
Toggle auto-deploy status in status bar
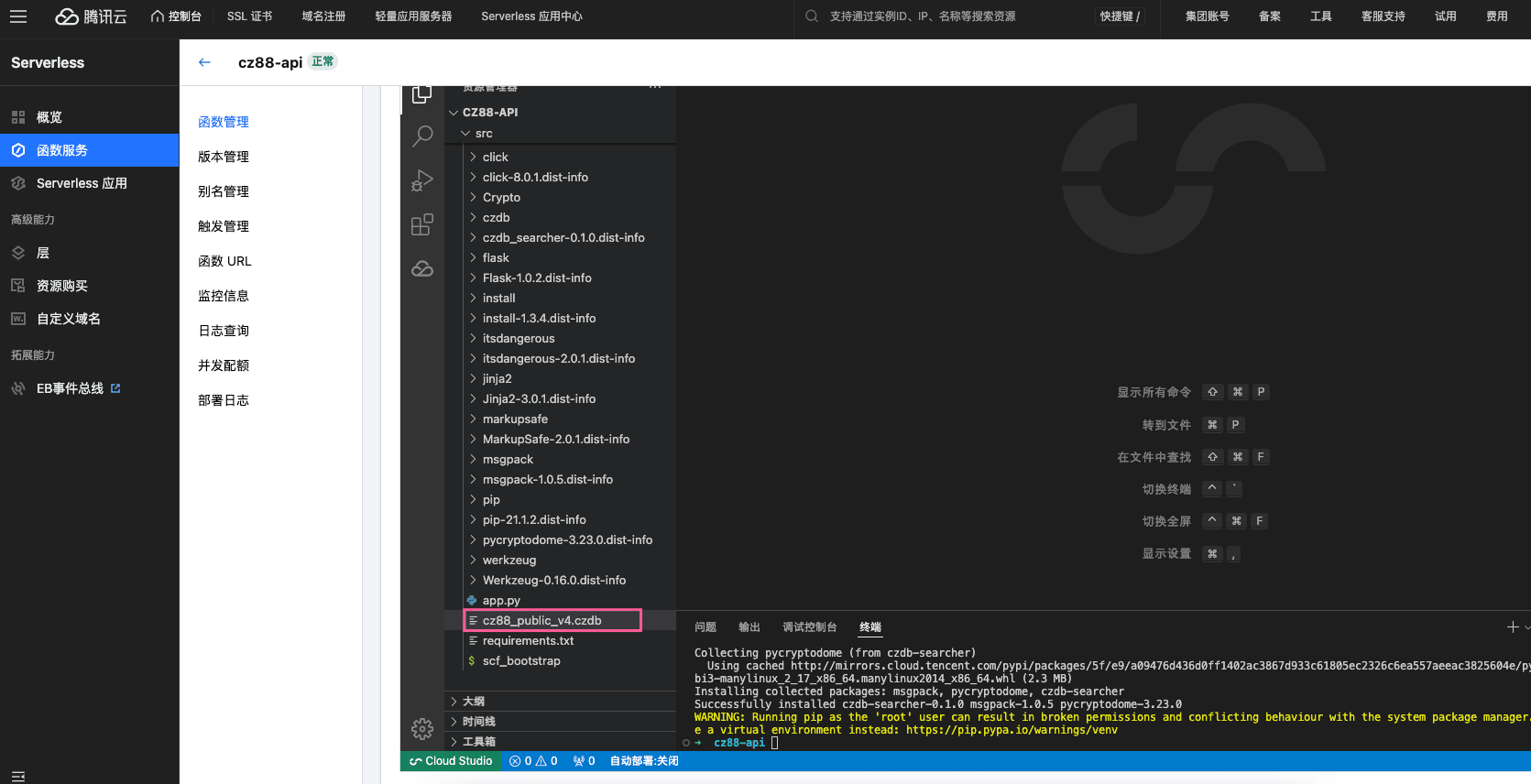[644, 761]
